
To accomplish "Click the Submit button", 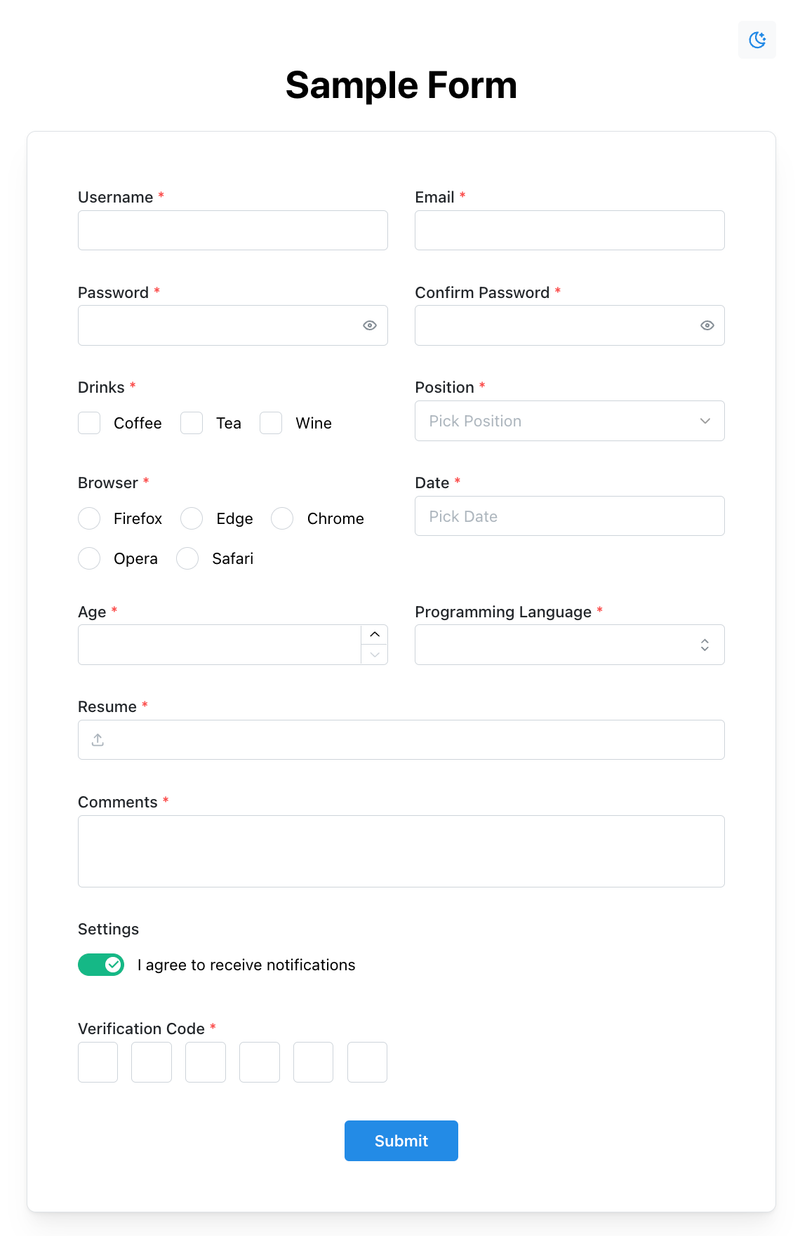I will (x=401, y=1141).
